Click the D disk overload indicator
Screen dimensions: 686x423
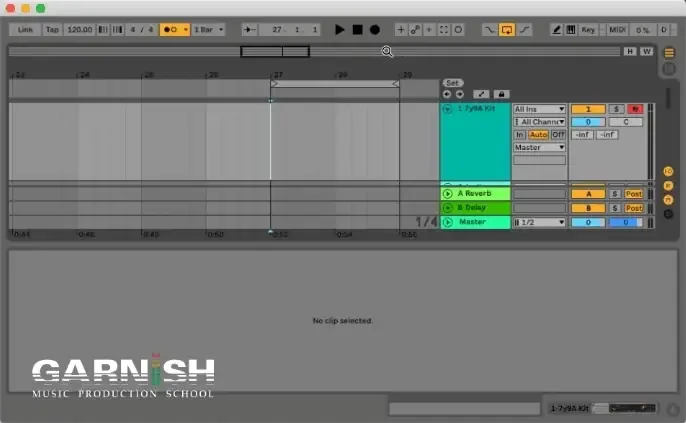[664, 30]
